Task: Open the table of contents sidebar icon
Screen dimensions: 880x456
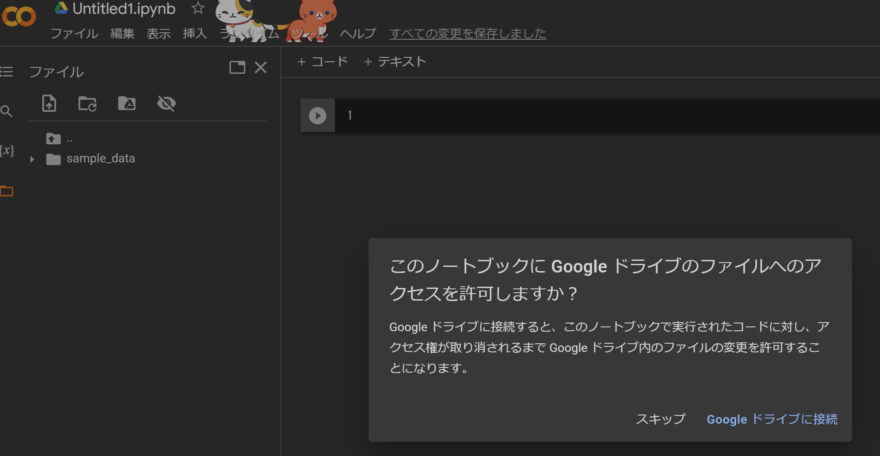Action: pos(6,71)
